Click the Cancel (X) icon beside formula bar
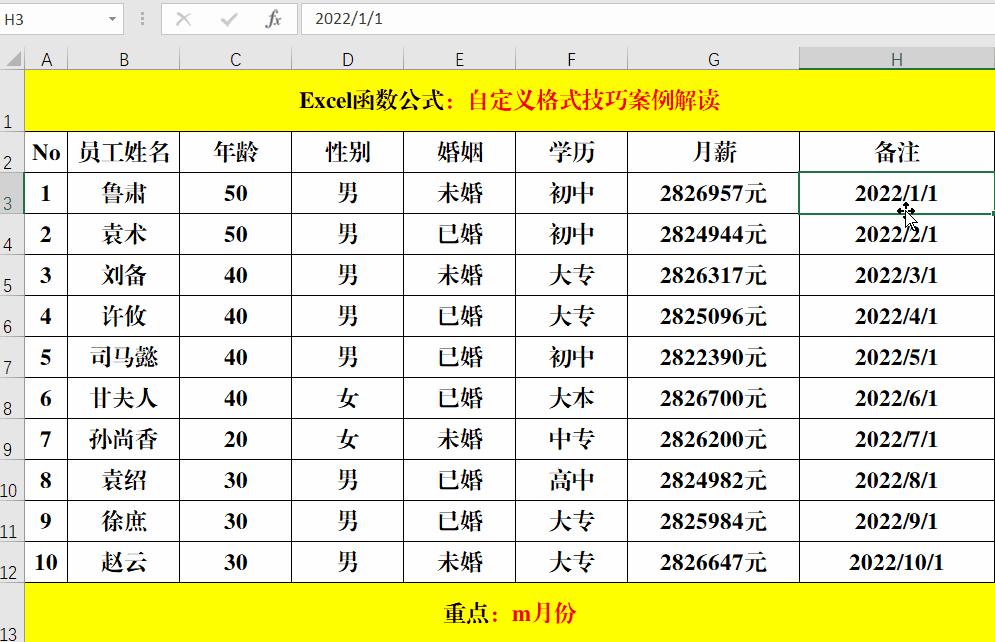This screenshot has width=995, height=642. click(184, 18)
